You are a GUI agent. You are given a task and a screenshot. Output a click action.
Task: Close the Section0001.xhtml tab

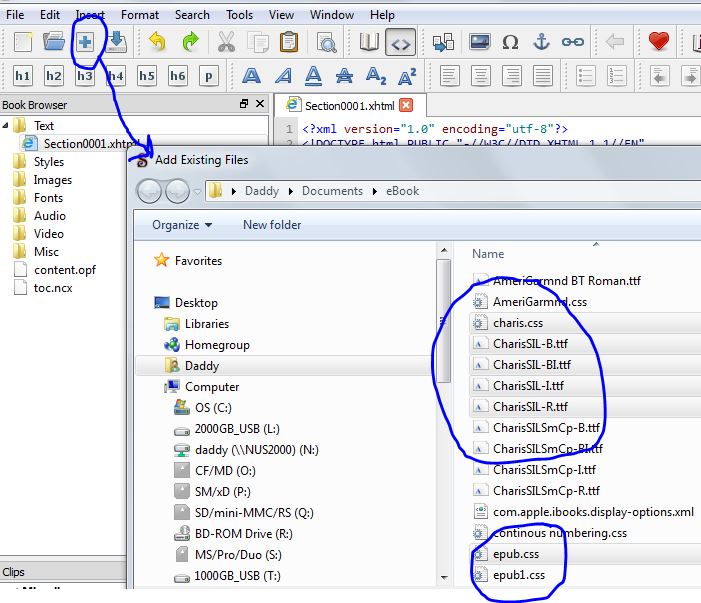[405, 105]
